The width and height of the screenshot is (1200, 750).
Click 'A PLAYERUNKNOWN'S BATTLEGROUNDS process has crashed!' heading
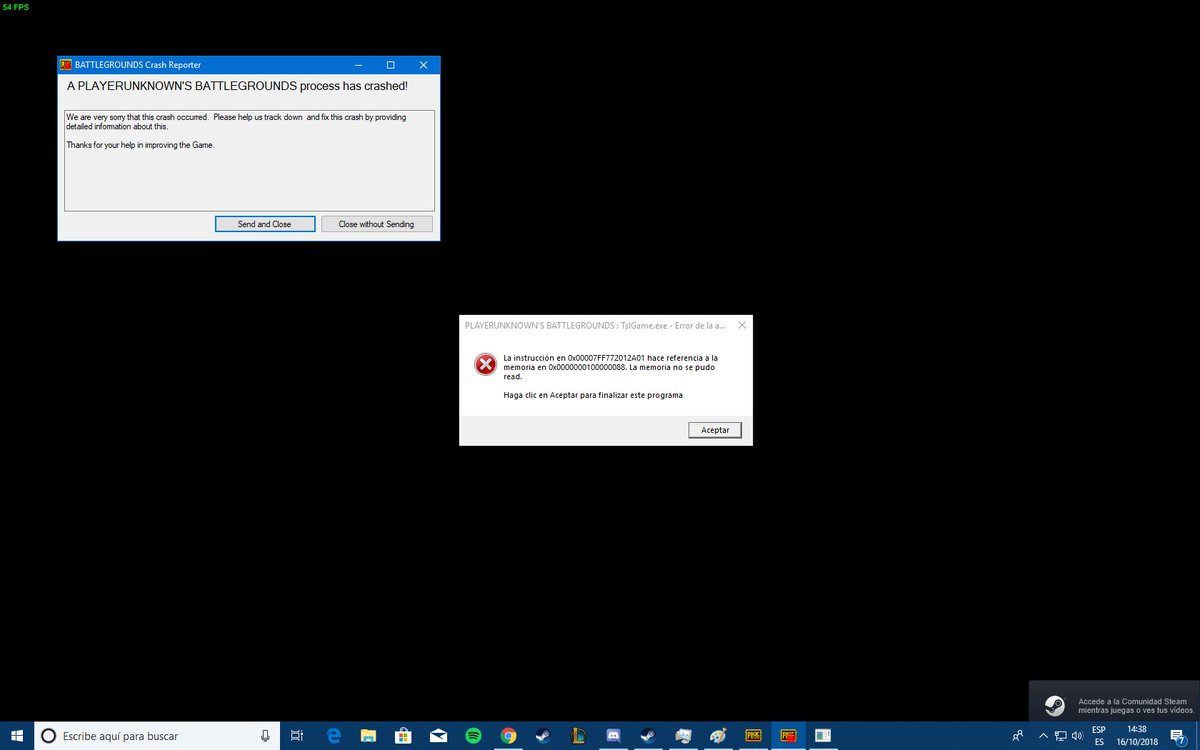[237, 87]
